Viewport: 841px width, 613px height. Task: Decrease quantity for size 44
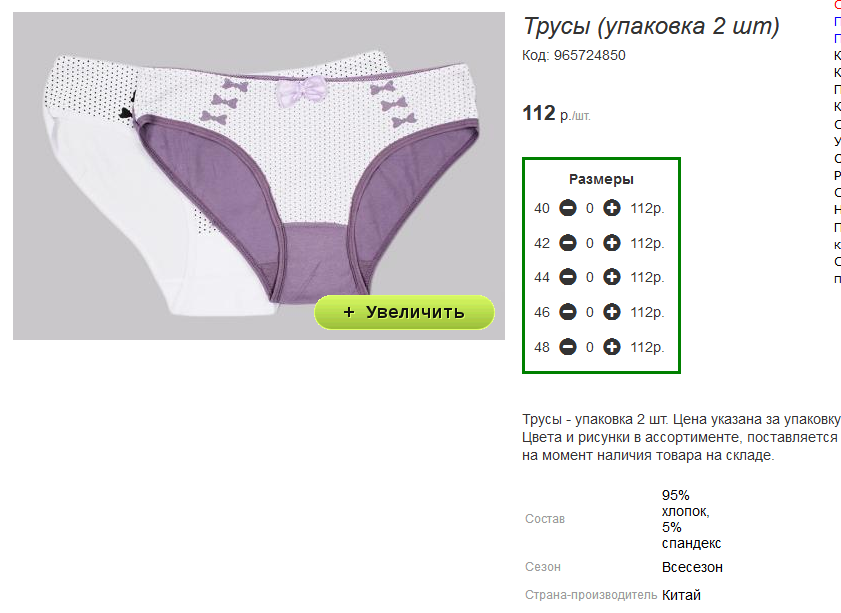click(567, 277)
